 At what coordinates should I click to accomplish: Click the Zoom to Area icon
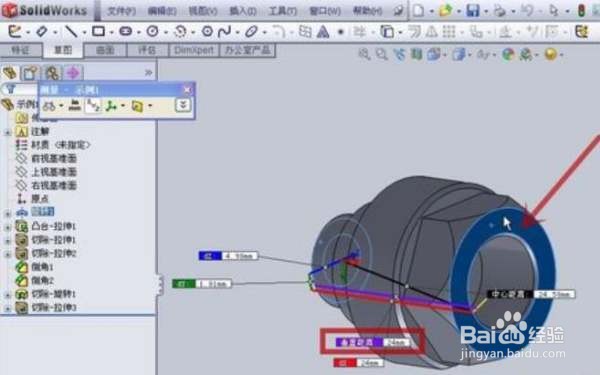(x=382, y=55)
